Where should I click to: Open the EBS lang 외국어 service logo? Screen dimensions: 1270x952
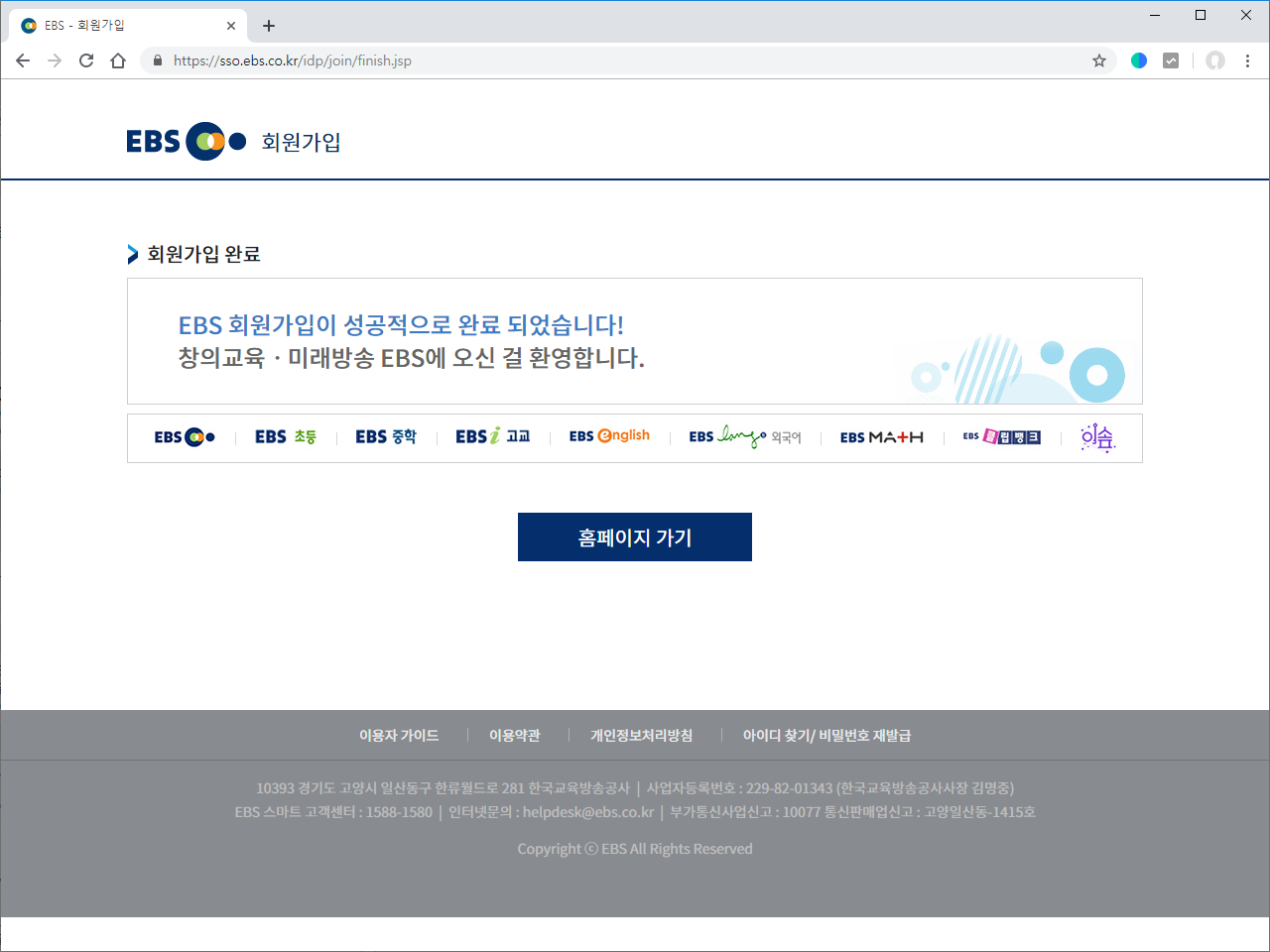(x=745, y=437)
